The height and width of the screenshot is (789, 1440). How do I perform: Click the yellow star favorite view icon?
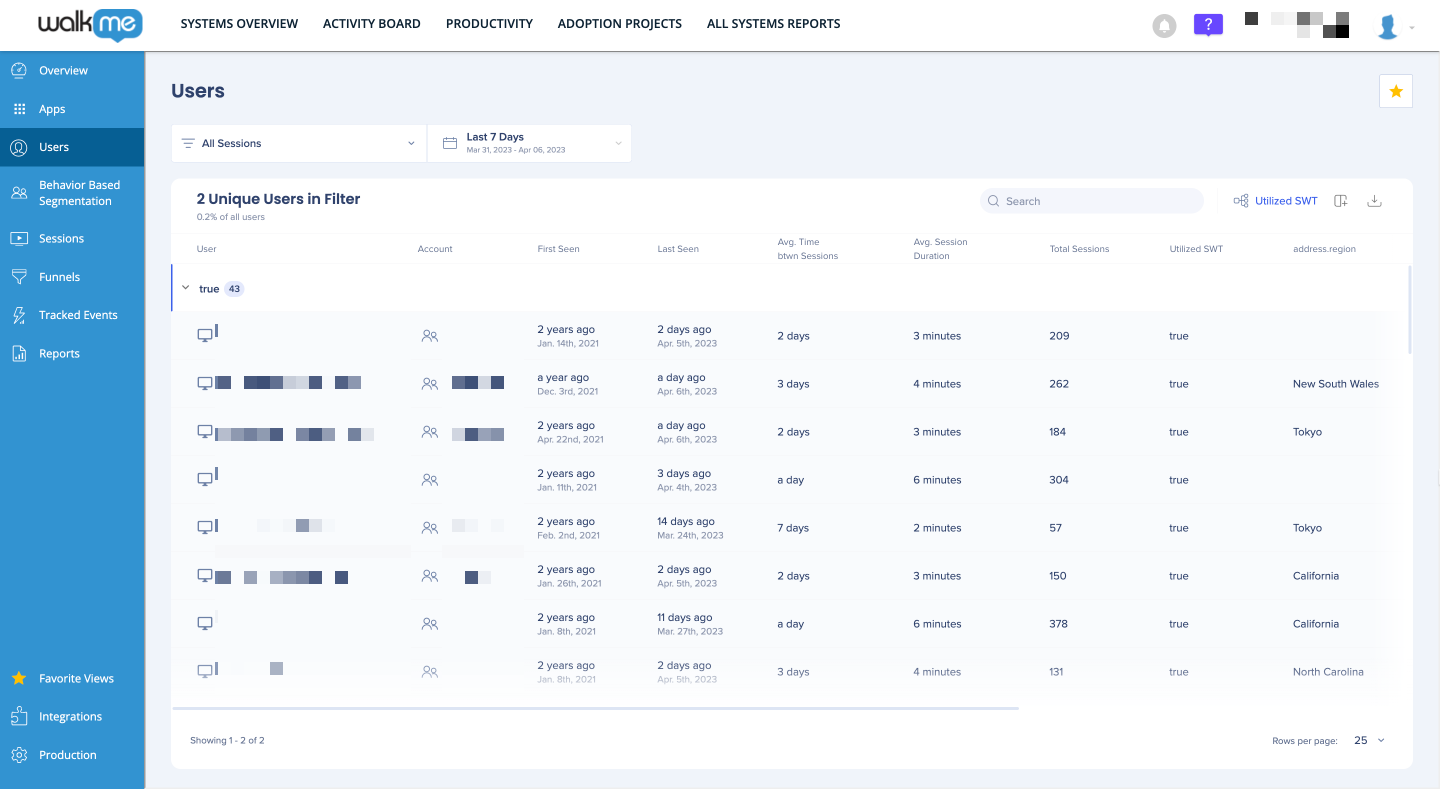click(x=1395, y=90)
